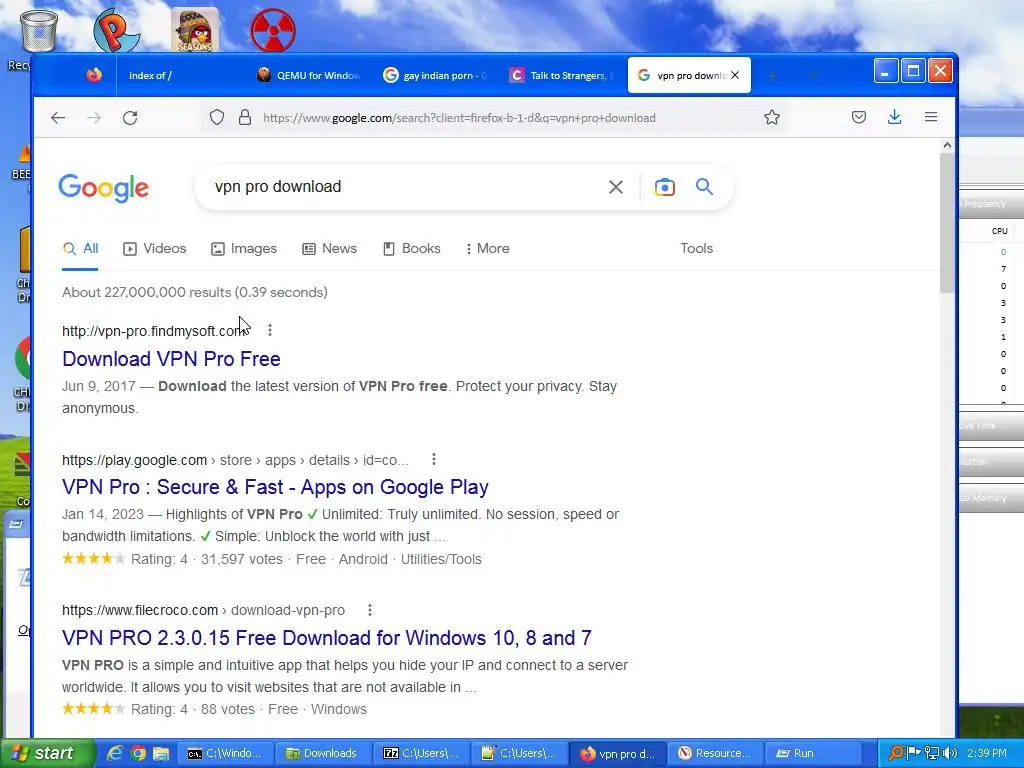Click the vpn pro download search field
The height and width of the screenshot is (768, 1024).
click(405, 187)
